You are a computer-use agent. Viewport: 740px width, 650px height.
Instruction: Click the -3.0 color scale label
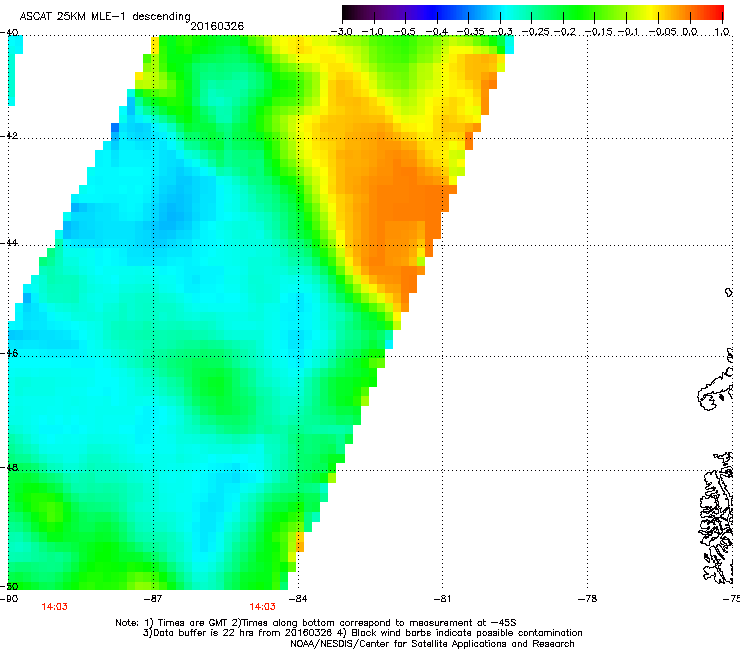pos(341,32)
